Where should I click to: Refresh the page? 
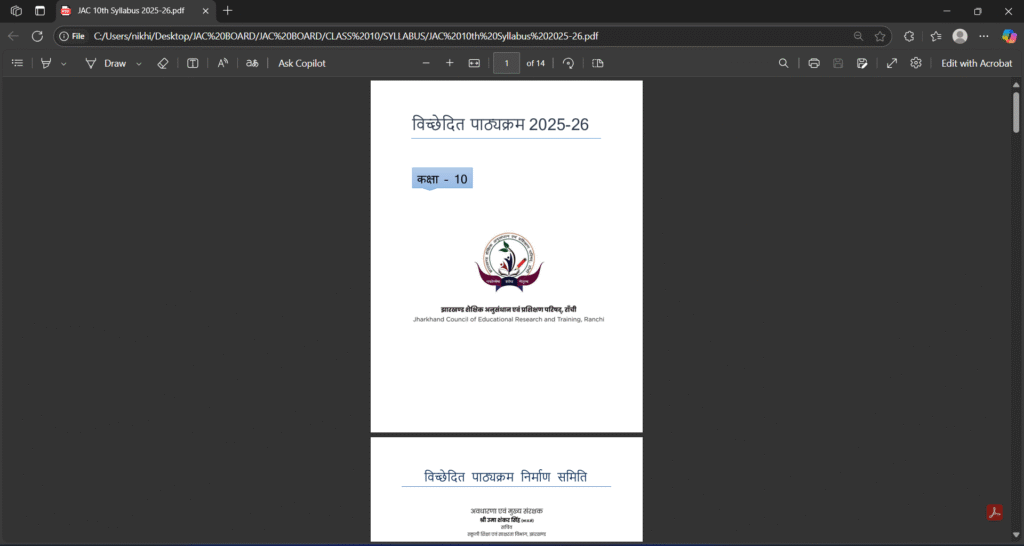[37, 36]
